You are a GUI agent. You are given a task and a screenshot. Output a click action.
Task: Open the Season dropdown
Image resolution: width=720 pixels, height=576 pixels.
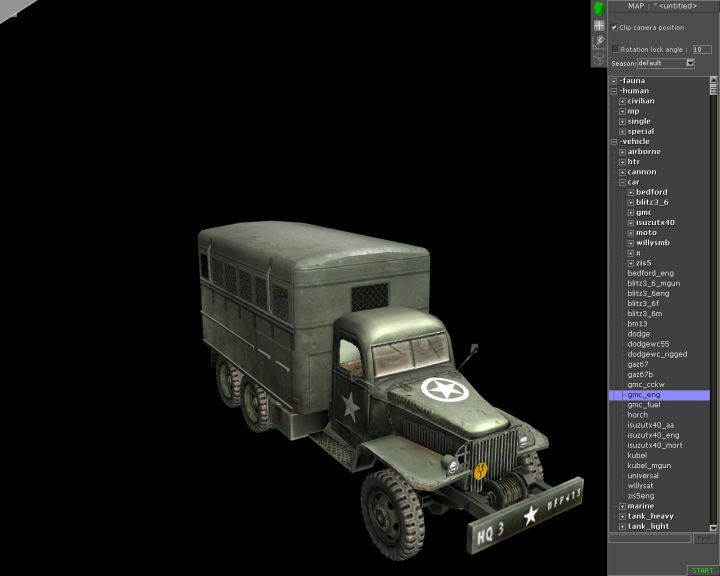tap(690, 63)
